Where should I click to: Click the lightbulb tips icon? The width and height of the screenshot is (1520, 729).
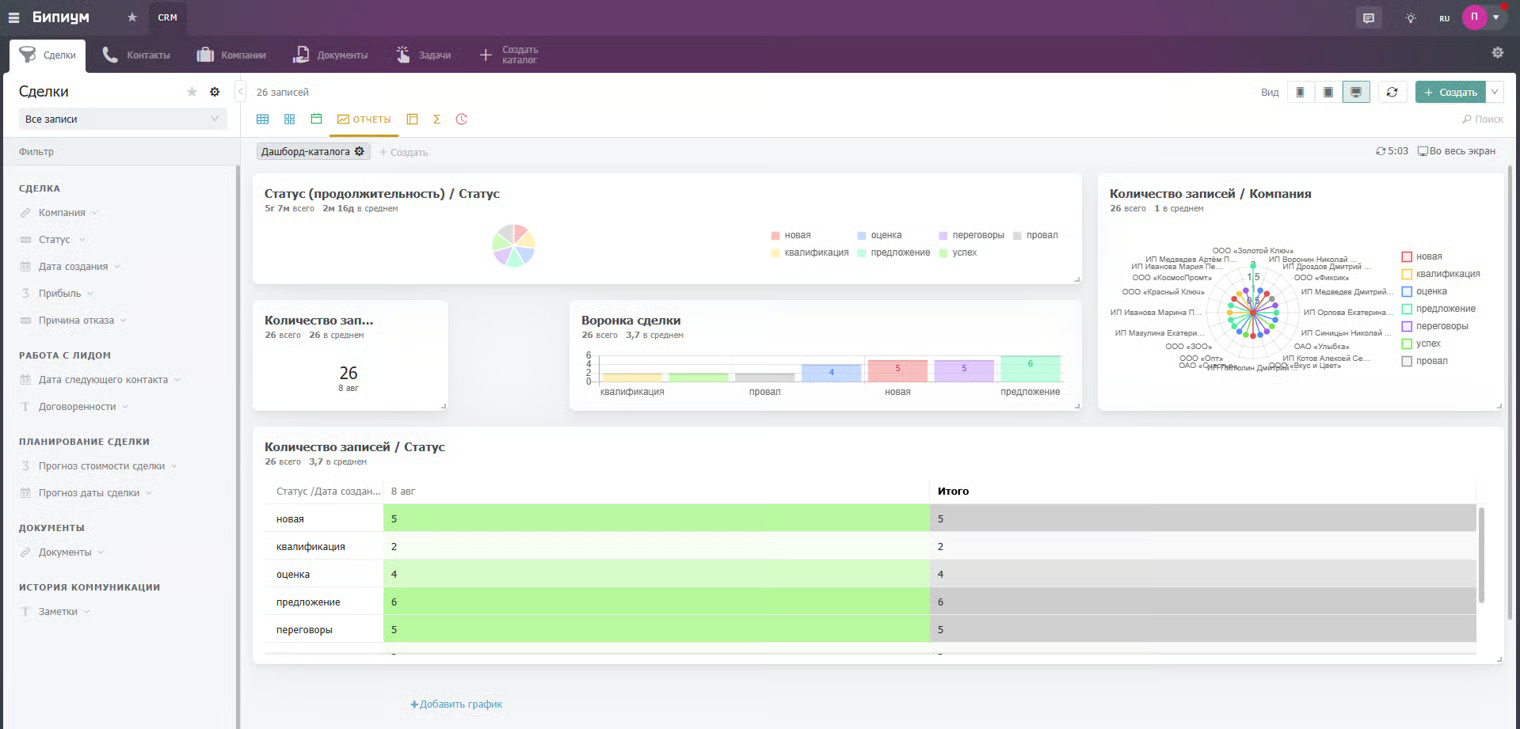(1410, 18)
